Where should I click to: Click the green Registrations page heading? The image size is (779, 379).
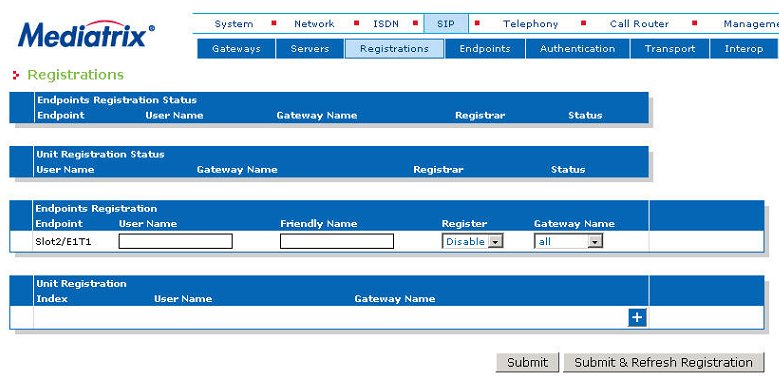75,75
